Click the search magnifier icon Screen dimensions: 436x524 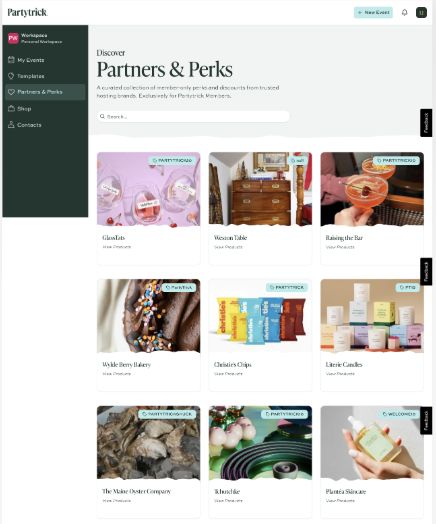click(102, 117)
